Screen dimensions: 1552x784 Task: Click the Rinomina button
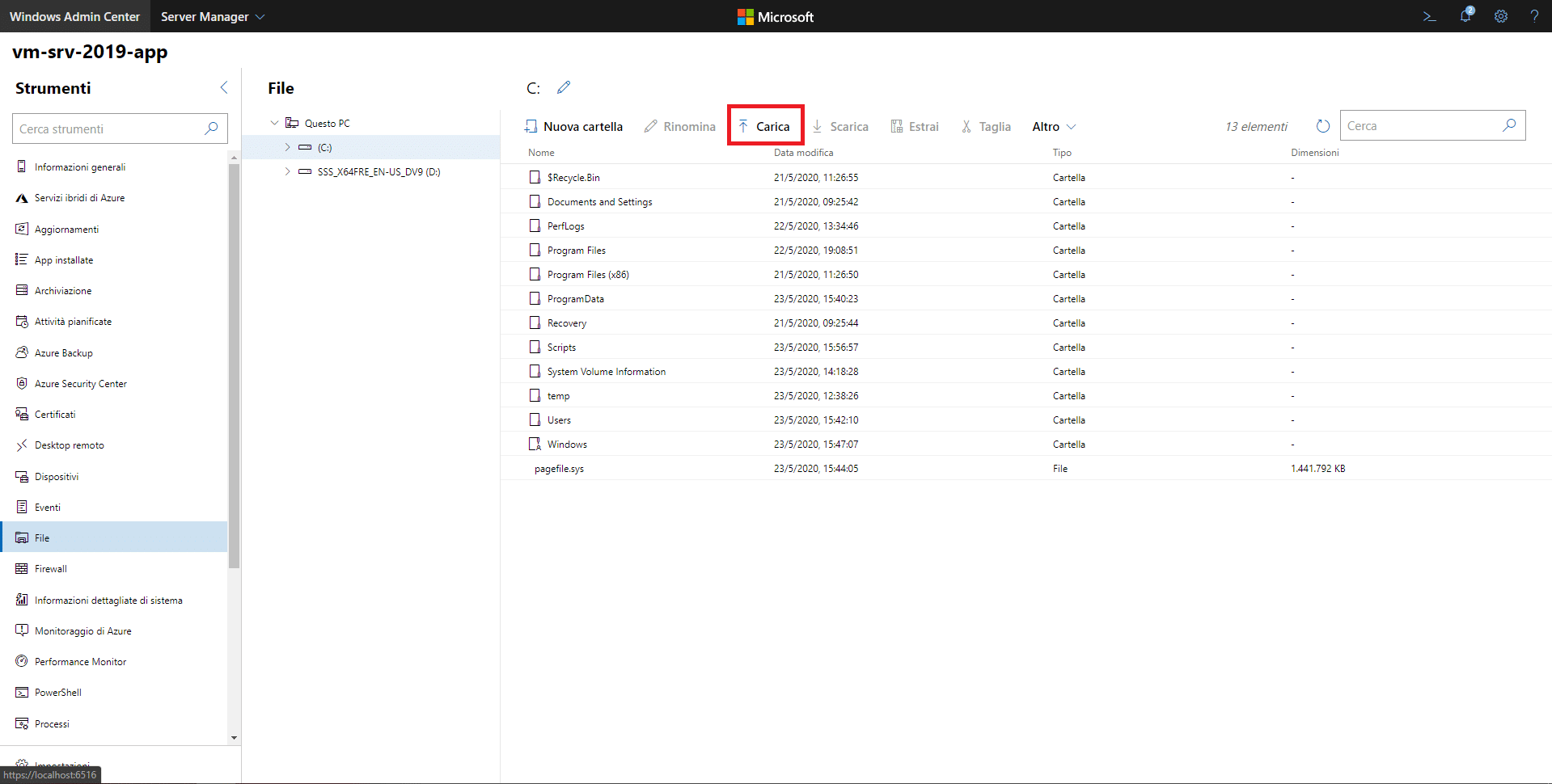pyautogui.click(x=680, y=126)
